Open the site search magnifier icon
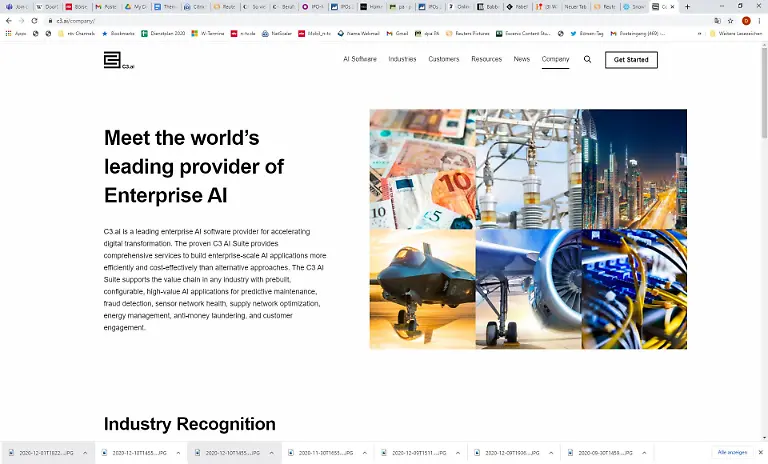The width and height of the screenshot is (768, 464). coord(587,60)
